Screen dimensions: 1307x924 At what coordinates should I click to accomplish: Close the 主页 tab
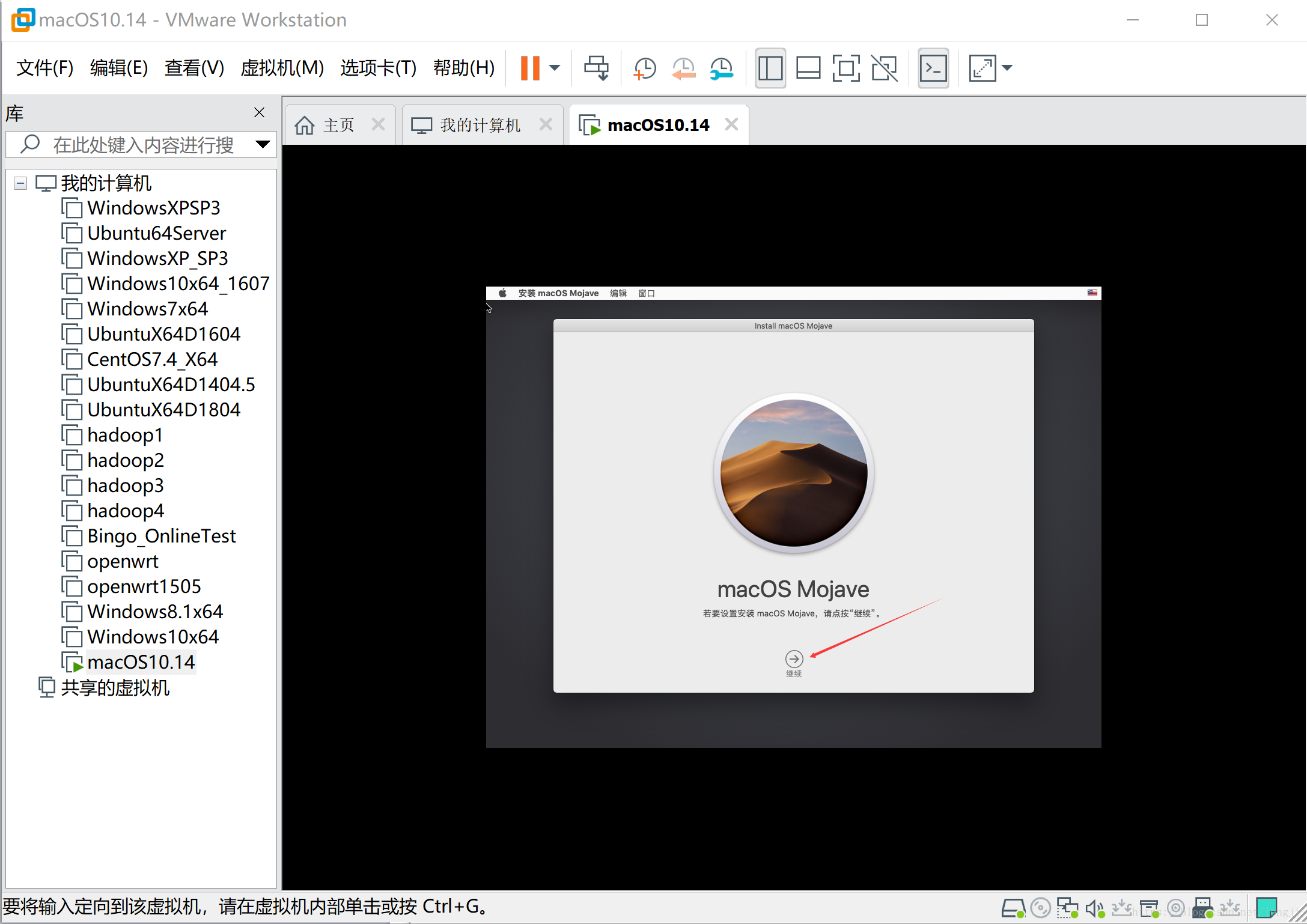click(x=378, y=124)
